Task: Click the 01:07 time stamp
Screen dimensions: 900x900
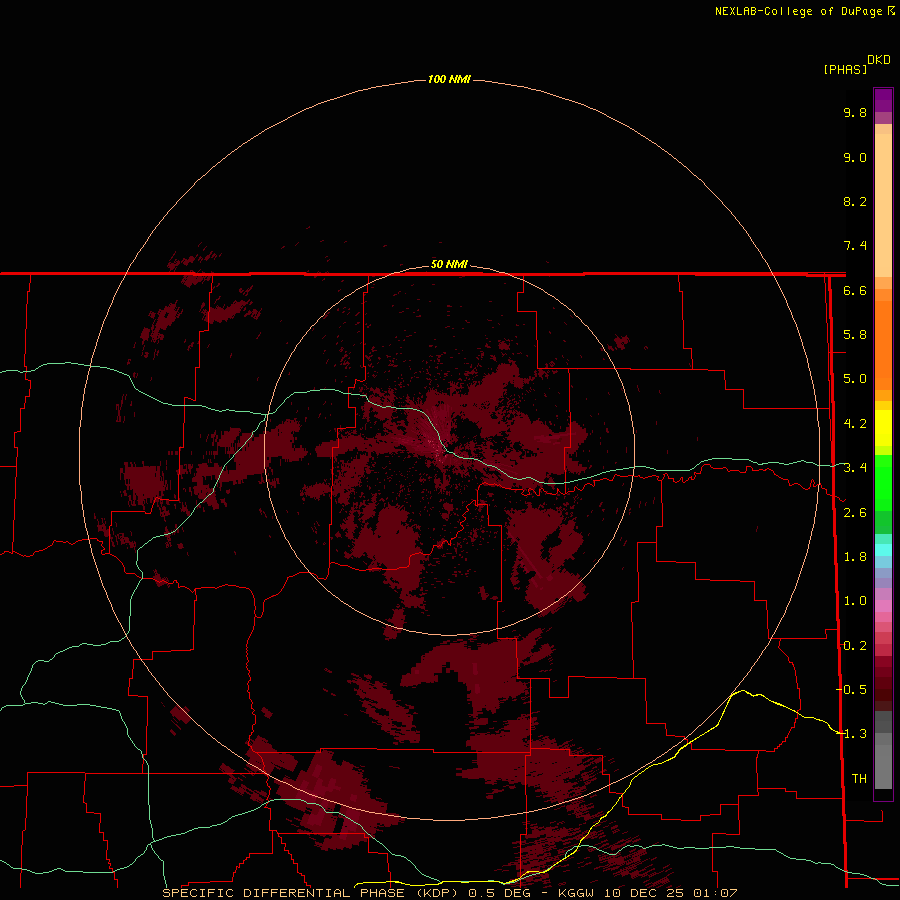Action: point(715,893)
